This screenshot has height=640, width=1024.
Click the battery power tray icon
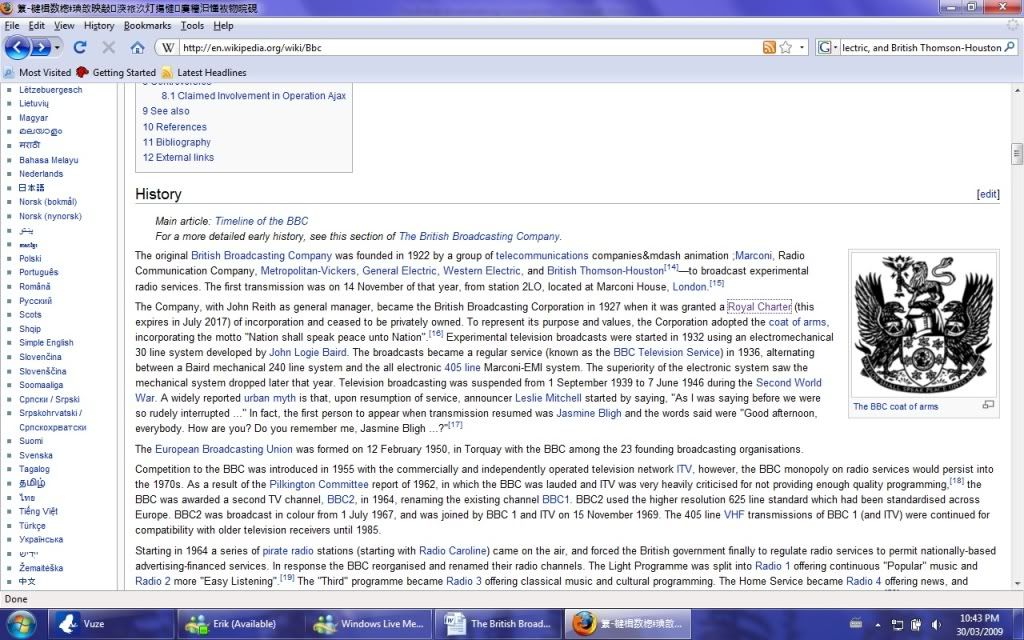[916, 625]
